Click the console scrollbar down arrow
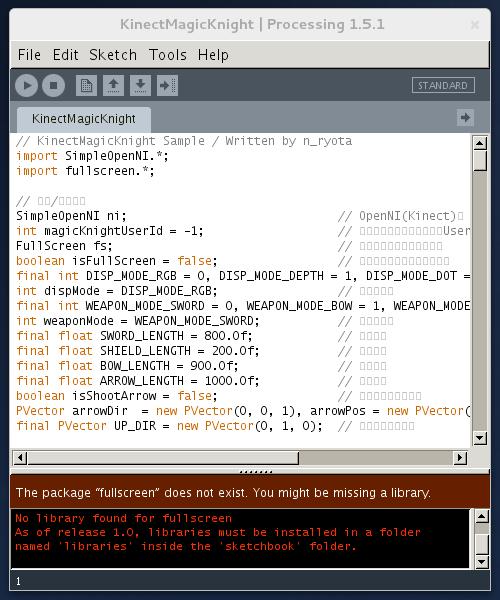Screen dimensions: 500x600 point(482,562)
